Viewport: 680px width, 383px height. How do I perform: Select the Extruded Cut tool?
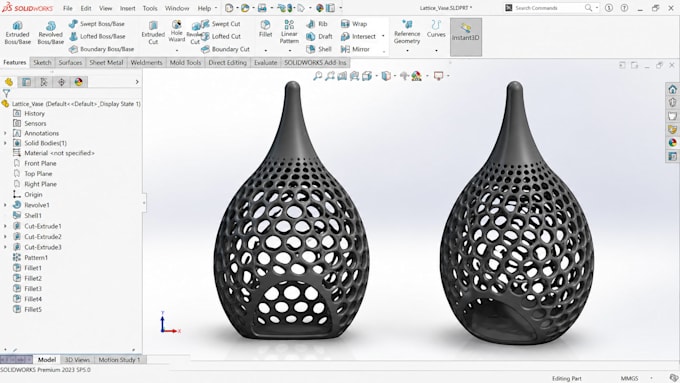[x=153, y=33]
